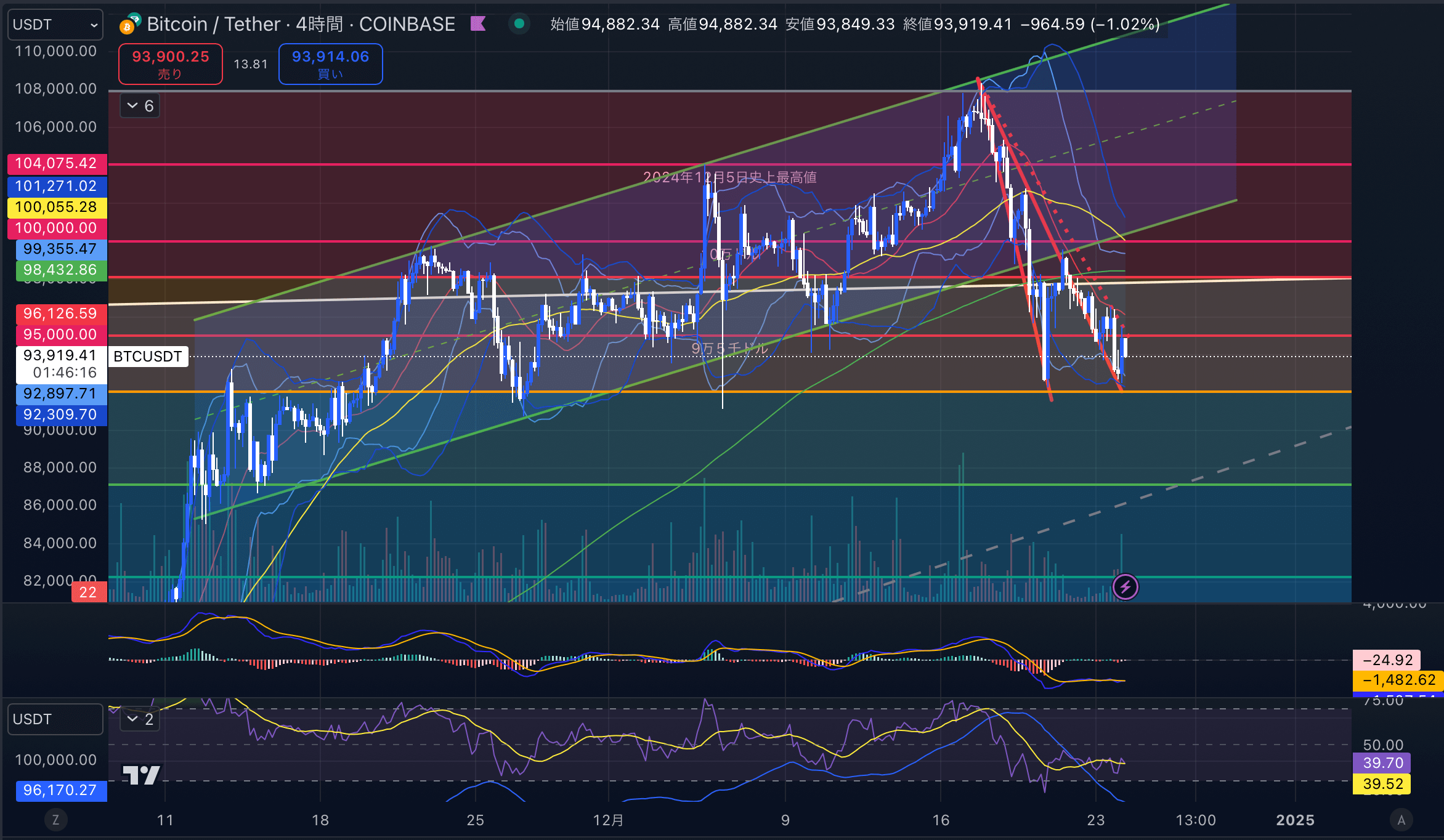
Task: Click the BTCUSDT price line label
Action: 148,357
